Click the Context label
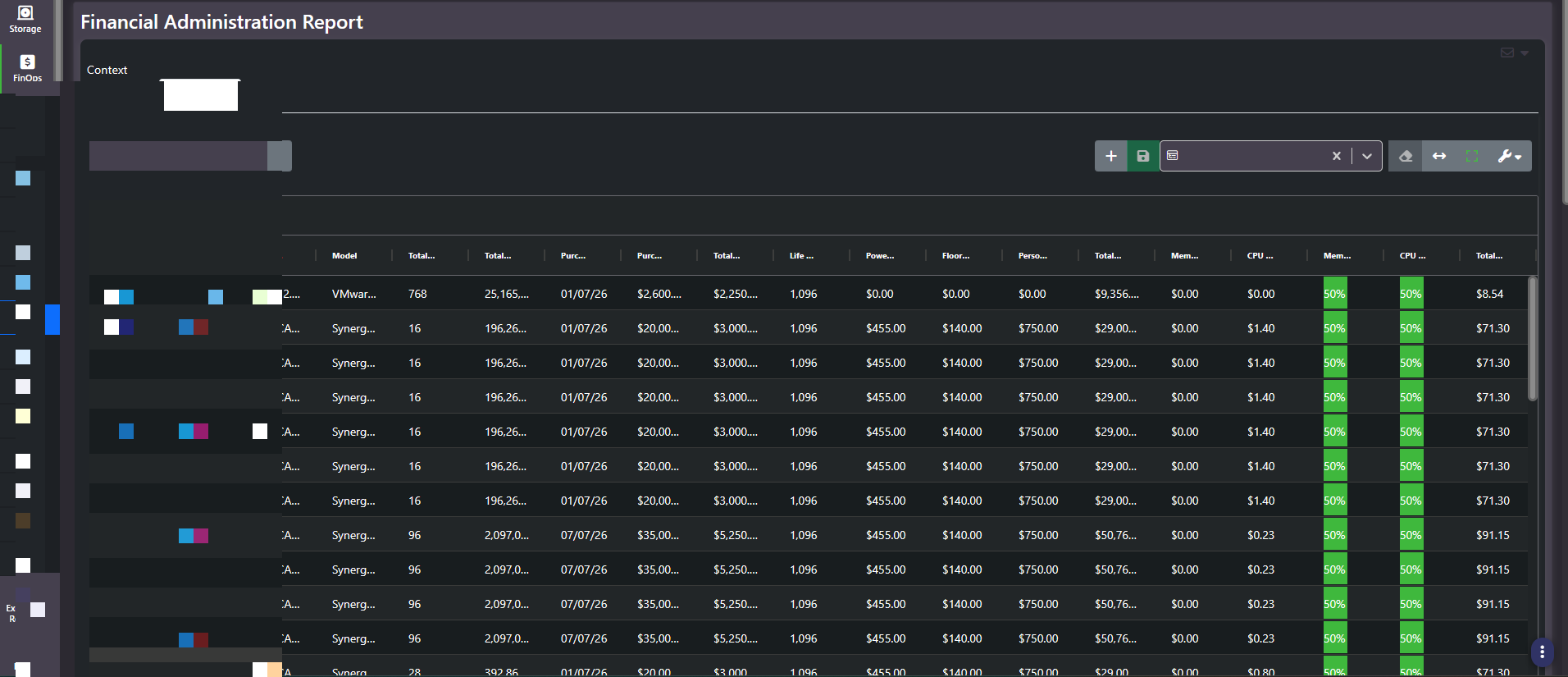1568x677 pixels. click(x=107, y=71)
